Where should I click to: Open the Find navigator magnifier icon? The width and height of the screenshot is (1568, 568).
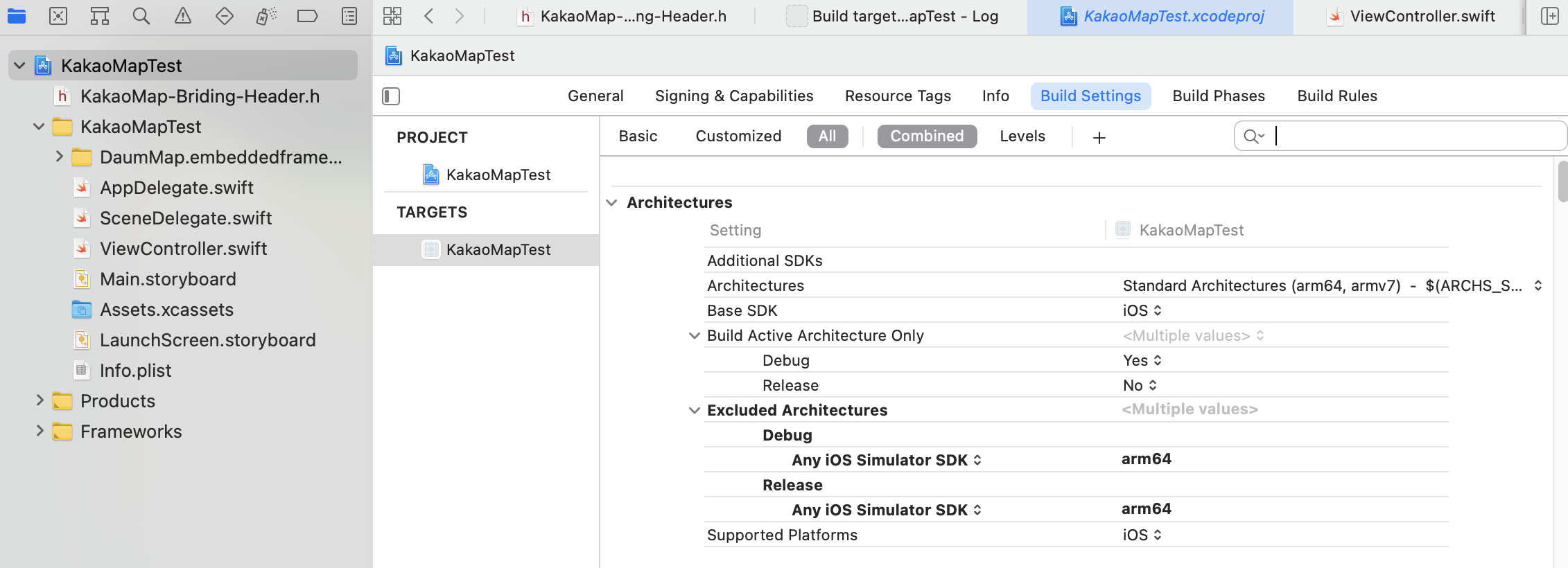click(x=141, y=16)
